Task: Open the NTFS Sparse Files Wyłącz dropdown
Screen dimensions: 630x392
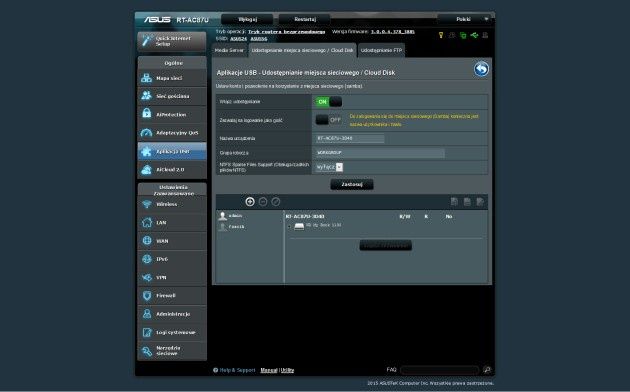Action: tap(329, 167)
